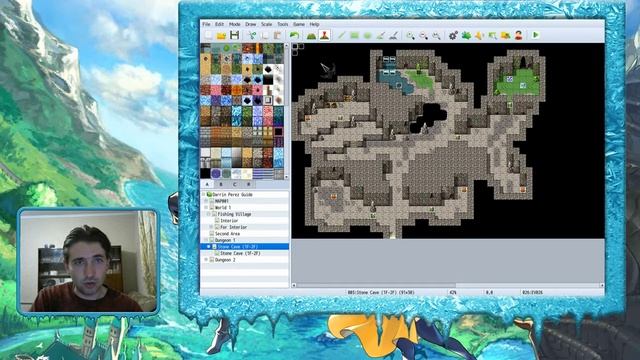This screenshot has width=640, height=360.
Task: Click the webcam video of the presenter
Action: pos(89,261)
